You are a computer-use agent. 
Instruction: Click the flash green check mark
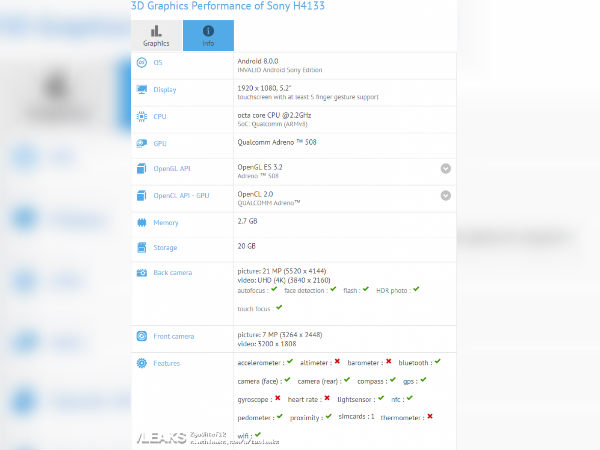[366, 289]
